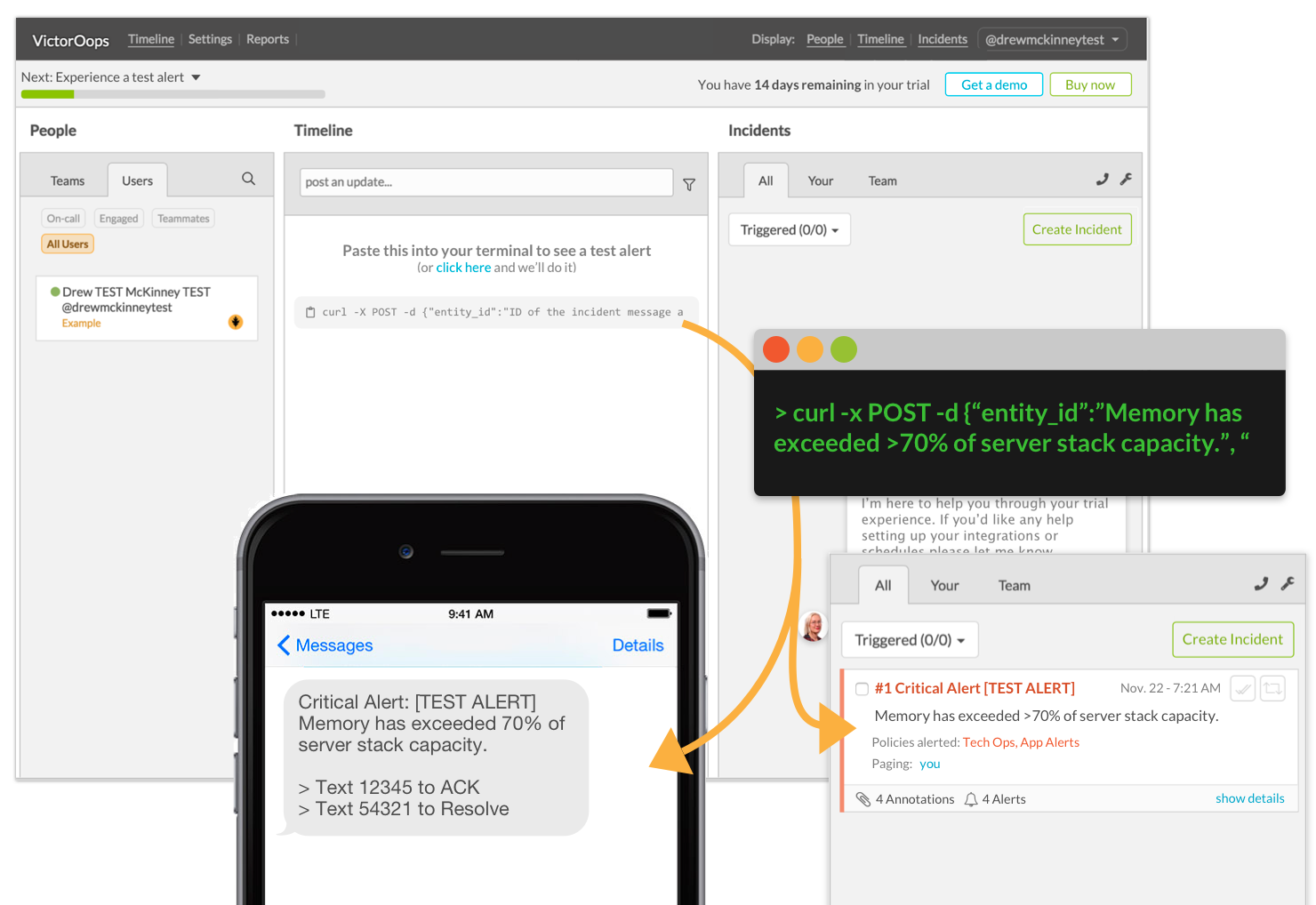Screen dimensions: 1316x905
Task: Click the '4 Alerts' text
Action: click(x=1004, y=799)
